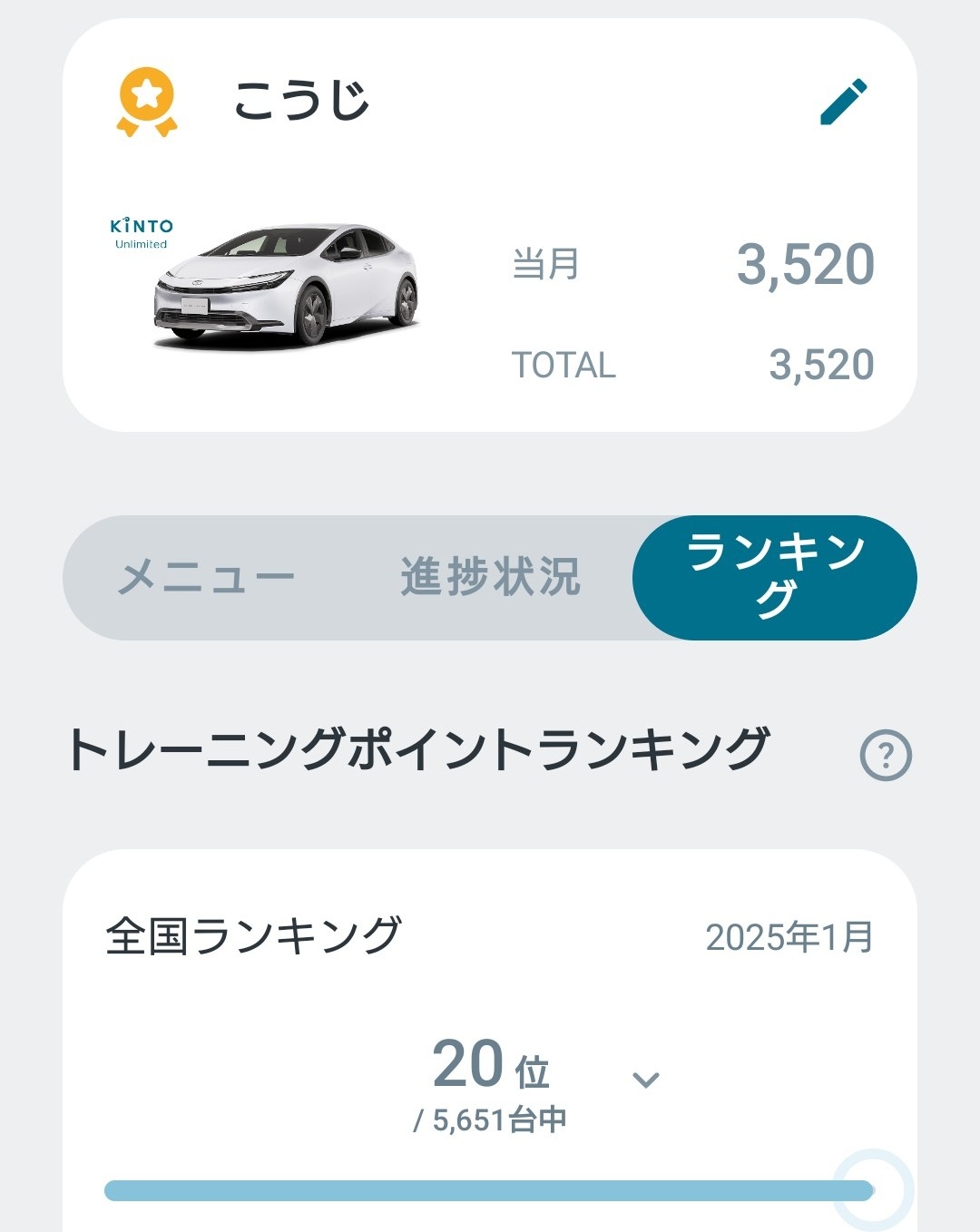
Task: Click the orange medal badge icon
Action: [146, 102]
